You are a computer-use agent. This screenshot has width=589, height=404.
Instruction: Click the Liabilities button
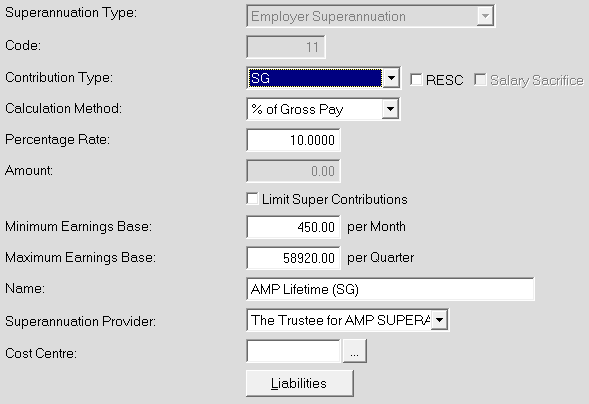(300, 383)
